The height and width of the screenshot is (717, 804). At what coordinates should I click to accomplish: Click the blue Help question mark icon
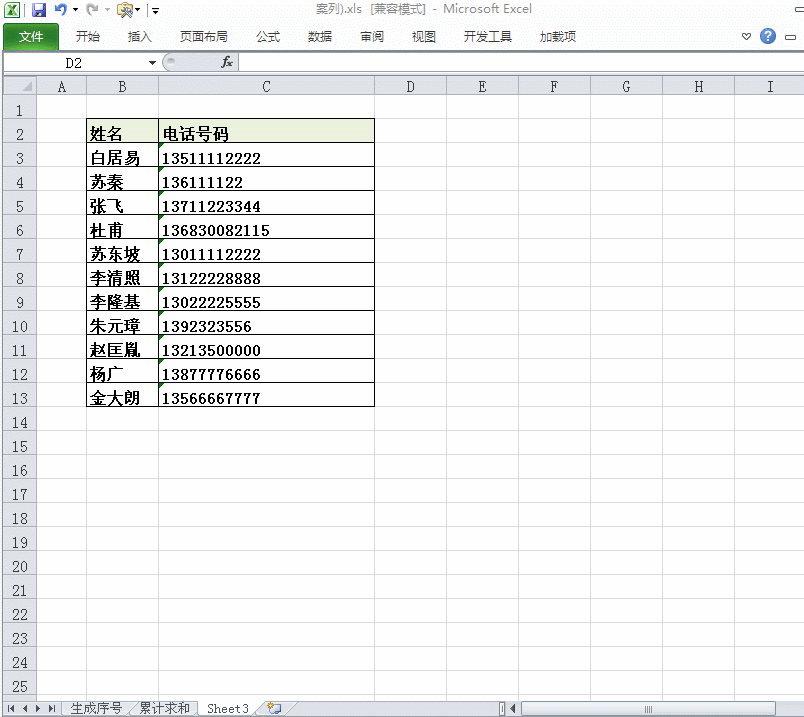pos(768,36)
